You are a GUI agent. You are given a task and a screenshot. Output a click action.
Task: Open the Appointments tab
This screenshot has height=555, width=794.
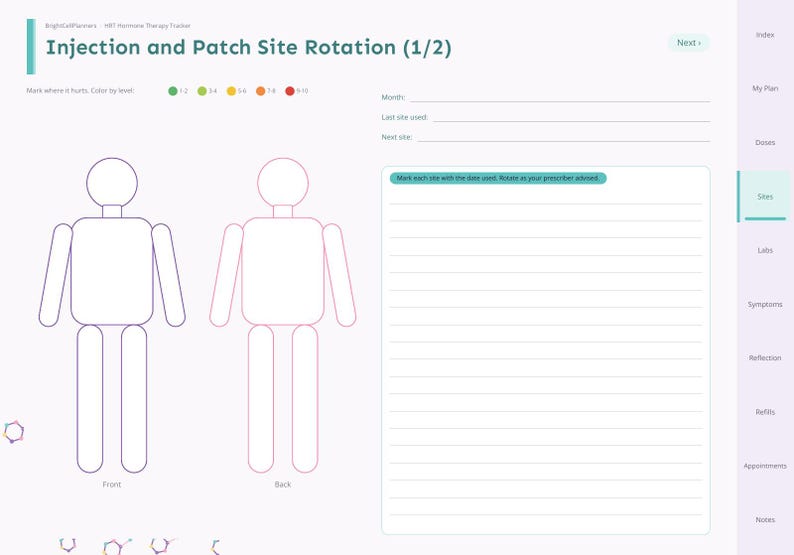click(765, 466)
